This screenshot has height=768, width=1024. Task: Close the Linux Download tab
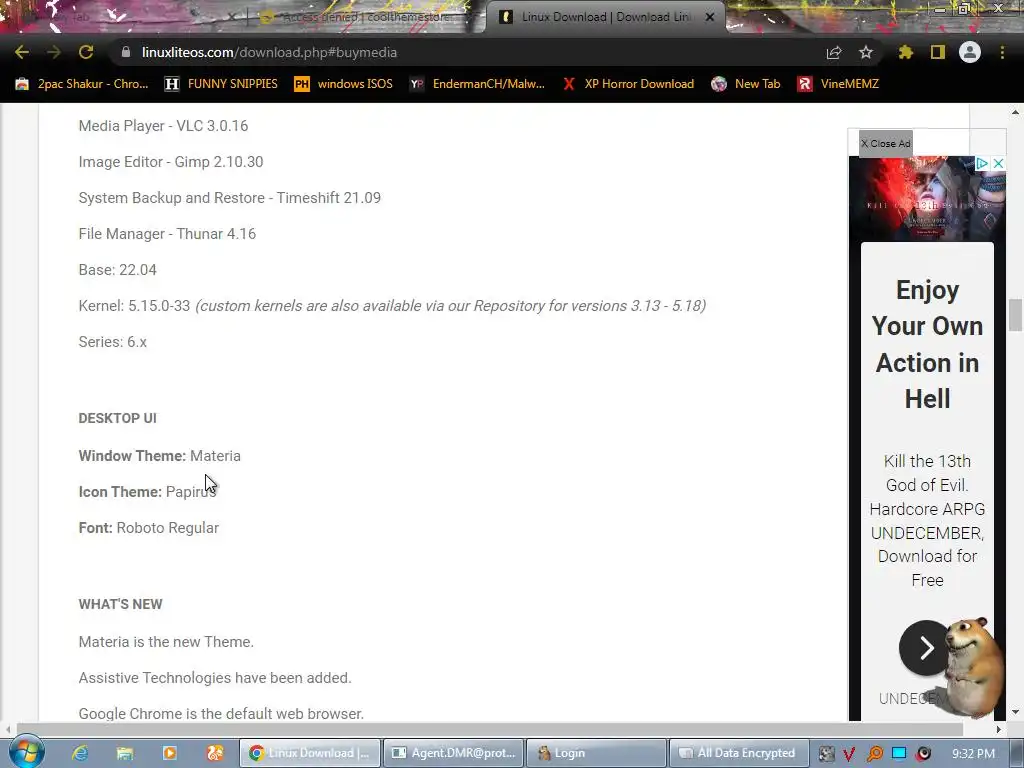710,18
